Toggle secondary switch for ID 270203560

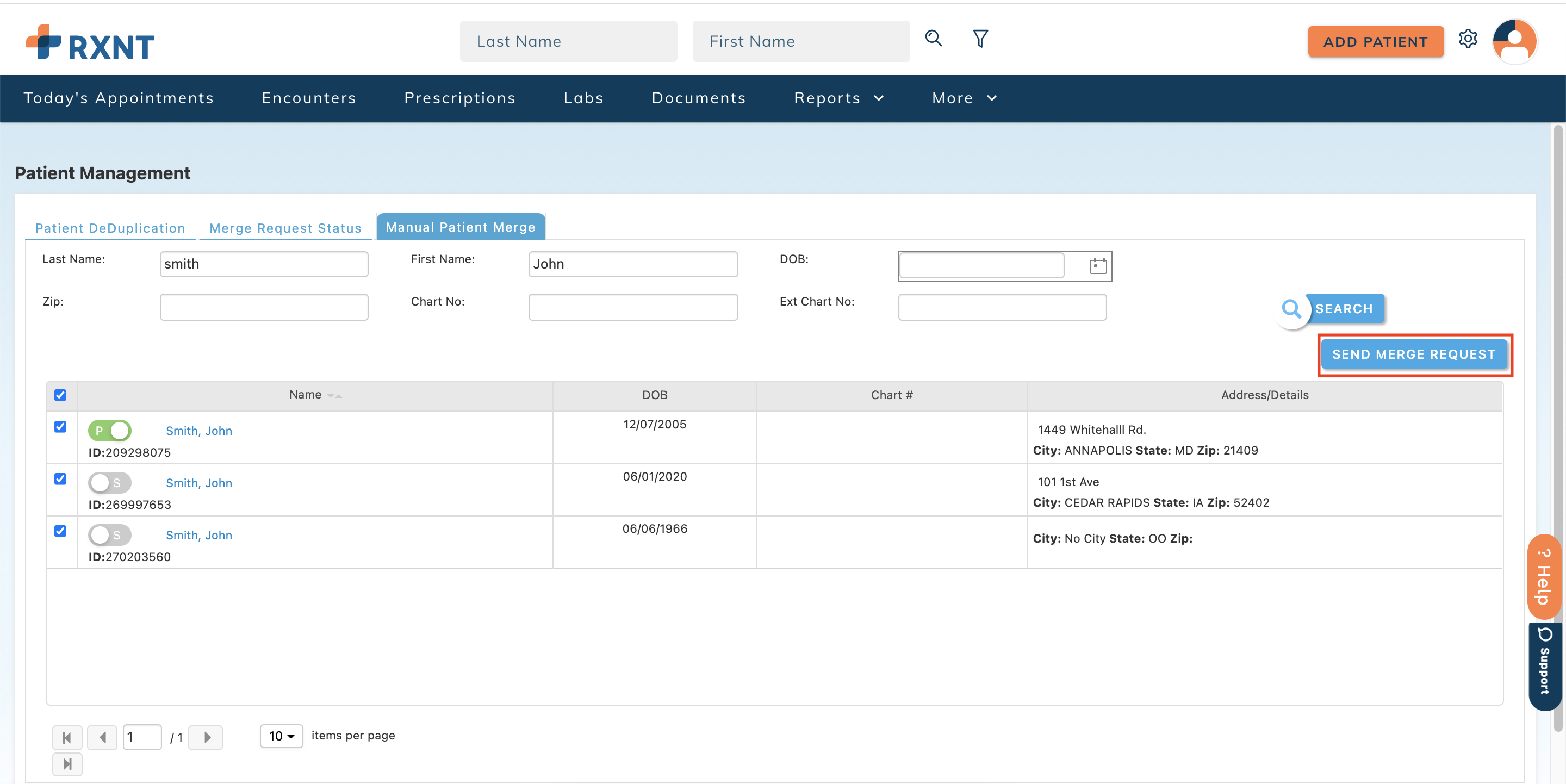click(109, 535)
